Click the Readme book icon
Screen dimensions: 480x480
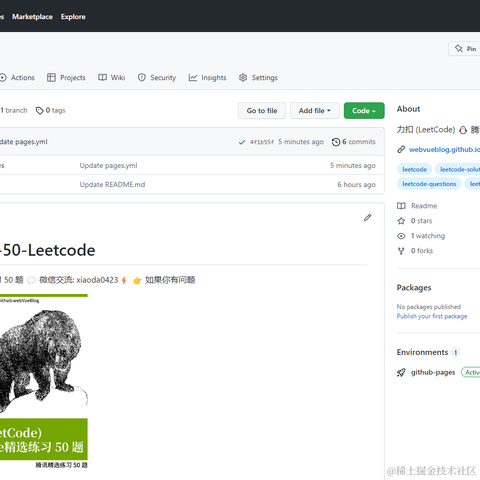[401, 206]
